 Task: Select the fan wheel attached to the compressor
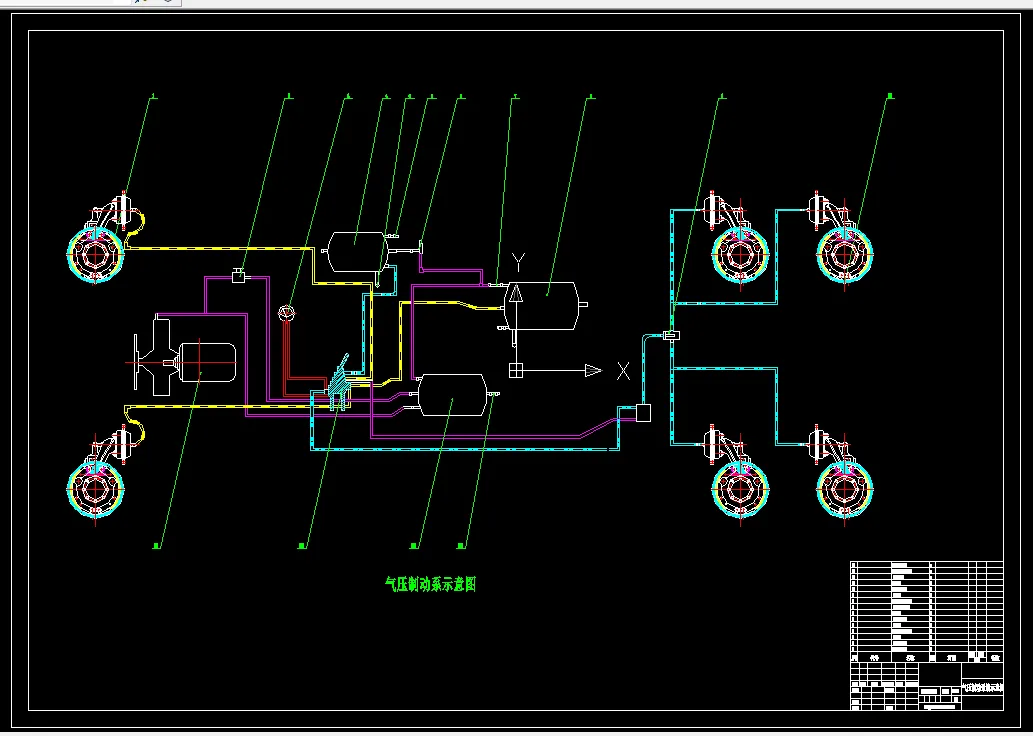click(136, 362)
